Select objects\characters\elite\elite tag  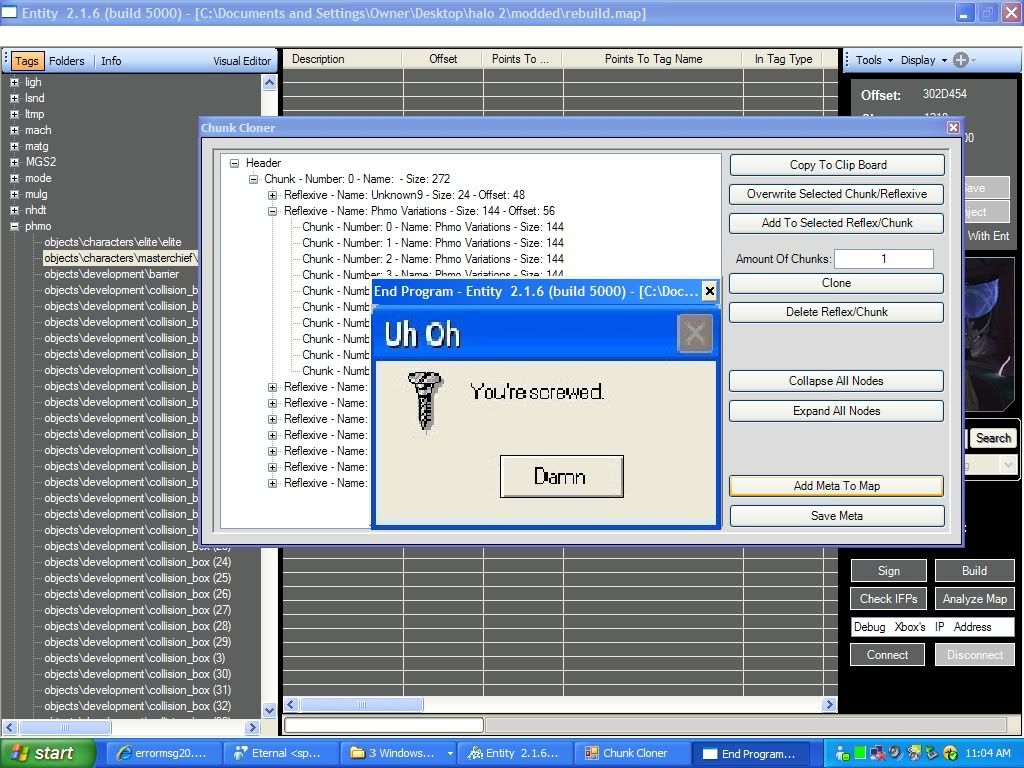113,242
